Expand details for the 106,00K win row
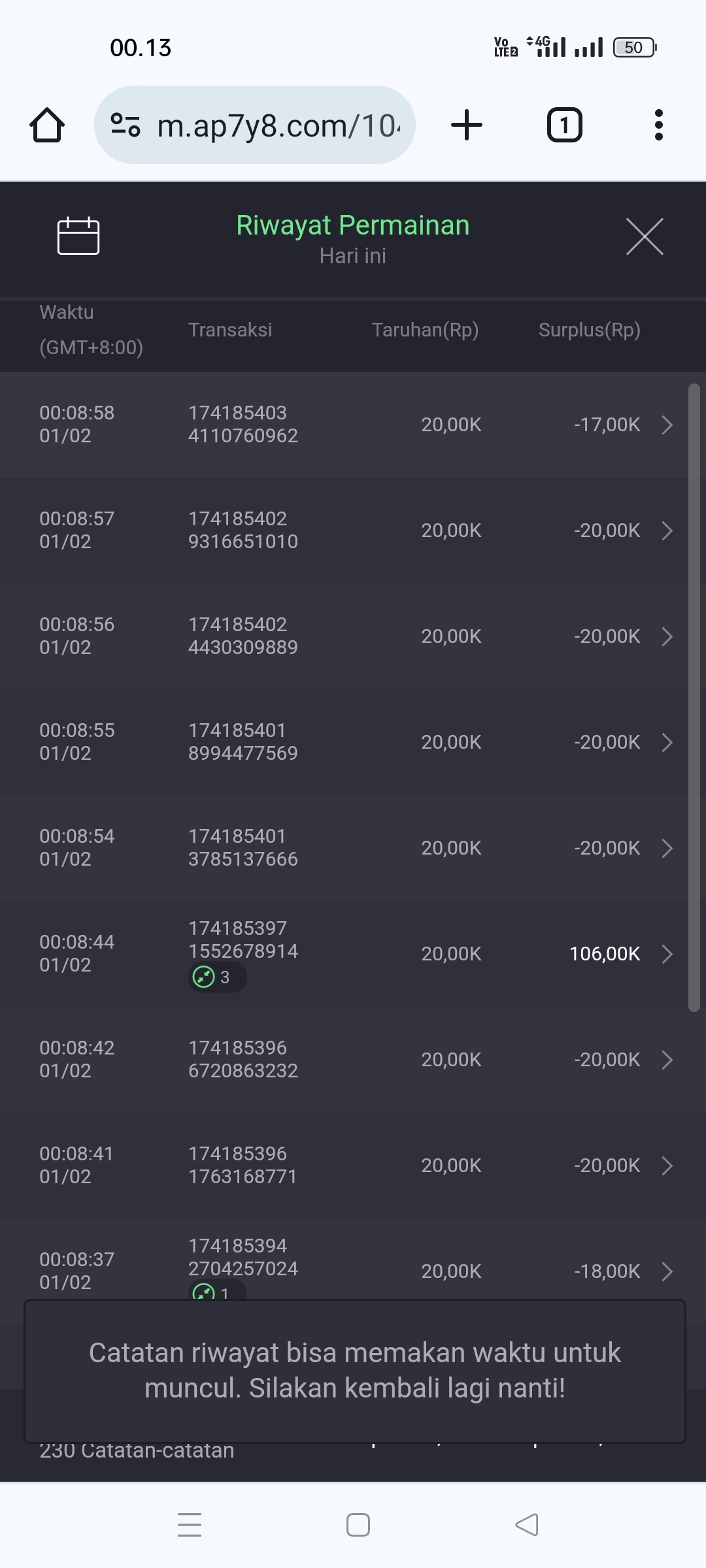 coord(667,954)
